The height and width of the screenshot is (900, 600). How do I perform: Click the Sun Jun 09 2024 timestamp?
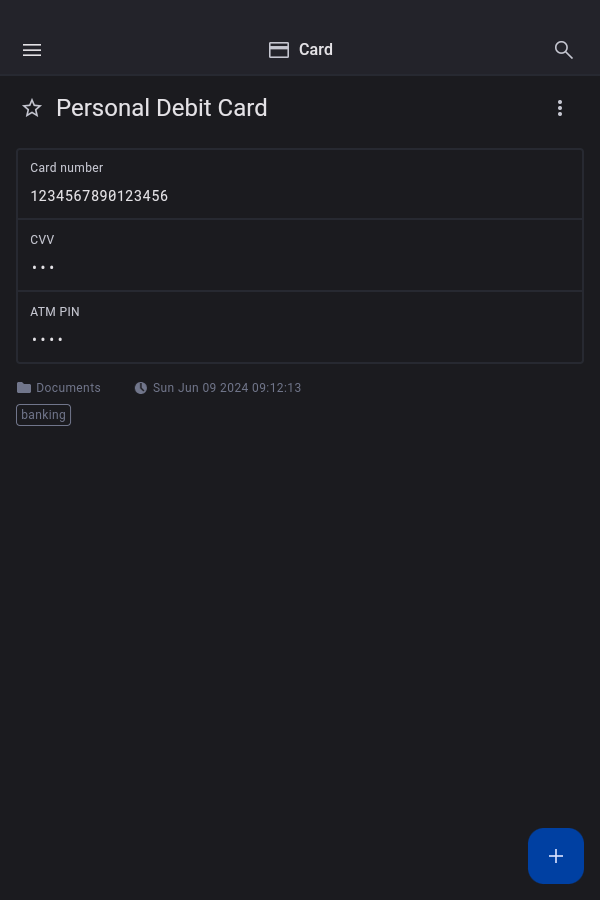[x=227, y=388]
